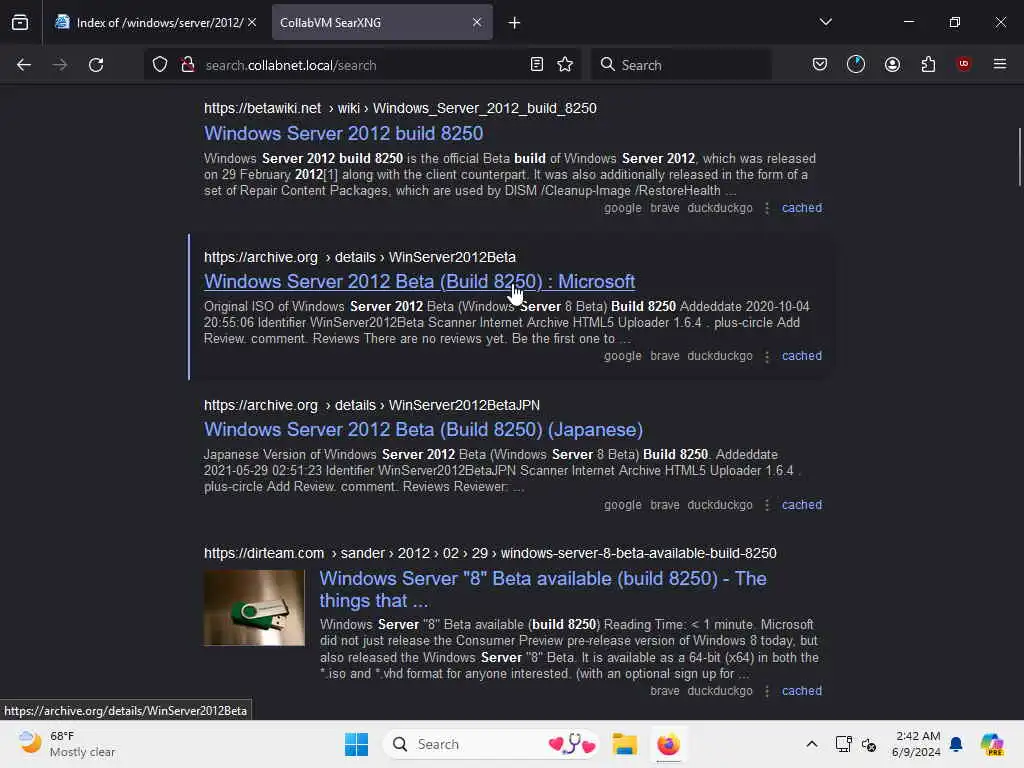Open the Windows Server 2012 build 8250 result
Screen dimensions: 1024x768
344,133
